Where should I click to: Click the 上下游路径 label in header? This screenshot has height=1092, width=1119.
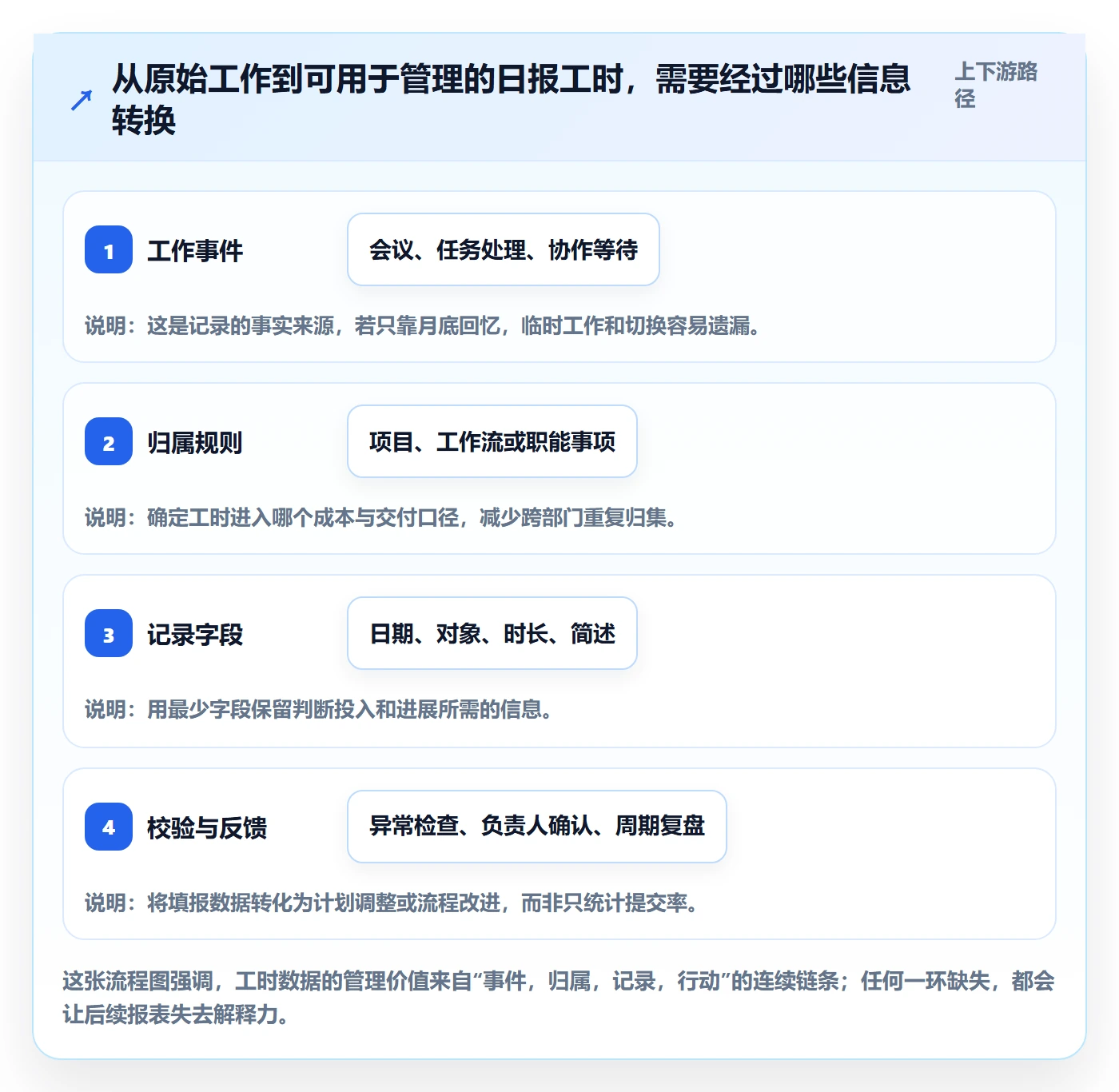pos(996,85)
